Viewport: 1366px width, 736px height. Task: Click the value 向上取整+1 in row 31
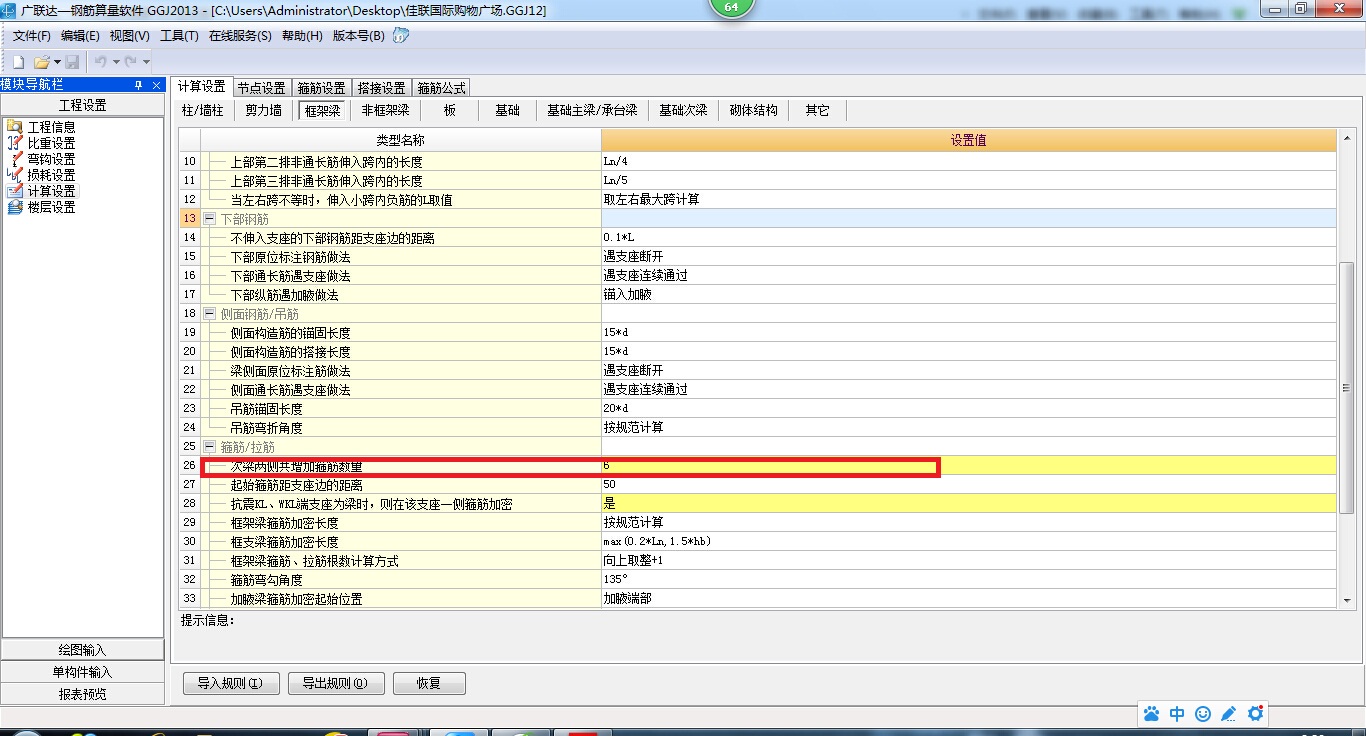968,560
